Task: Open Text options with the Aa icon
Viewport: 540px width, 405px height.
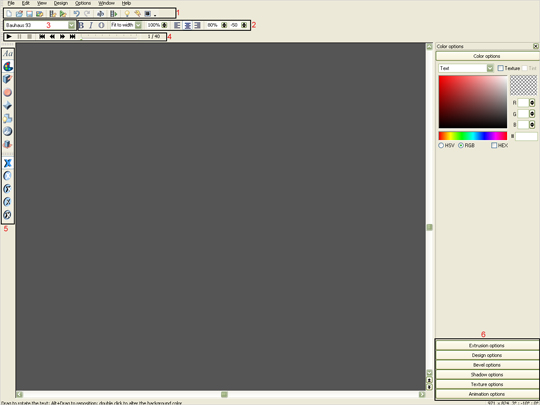Action: [8, 54]
